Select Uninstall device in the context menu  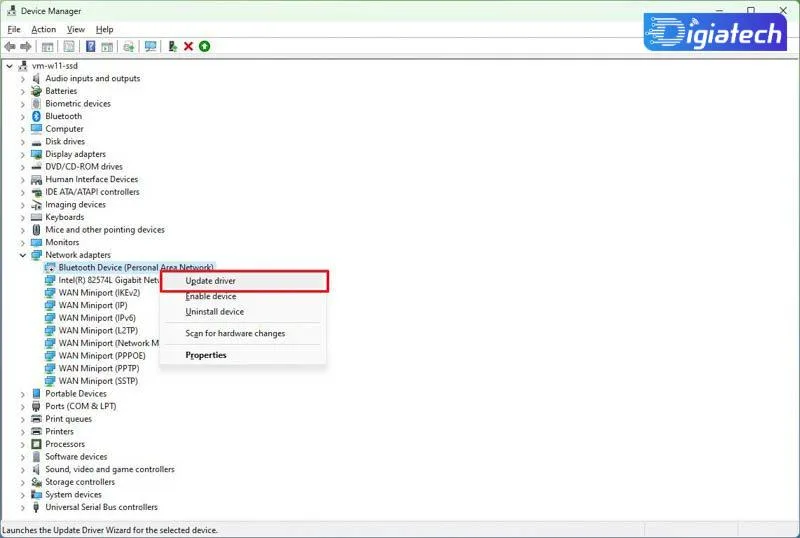(x=243, y=312)
